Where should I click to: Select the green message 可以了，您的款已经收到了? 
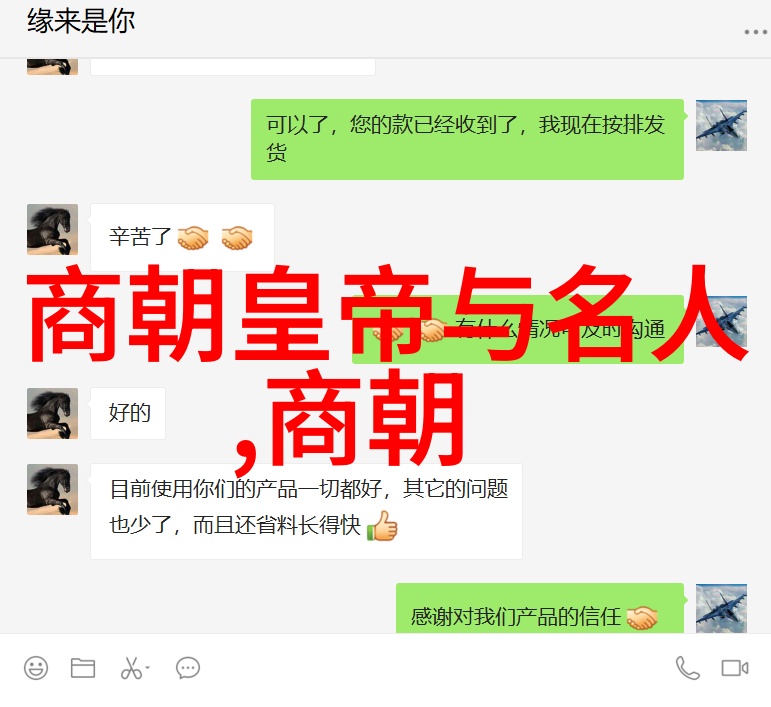[x=467, y=140]
